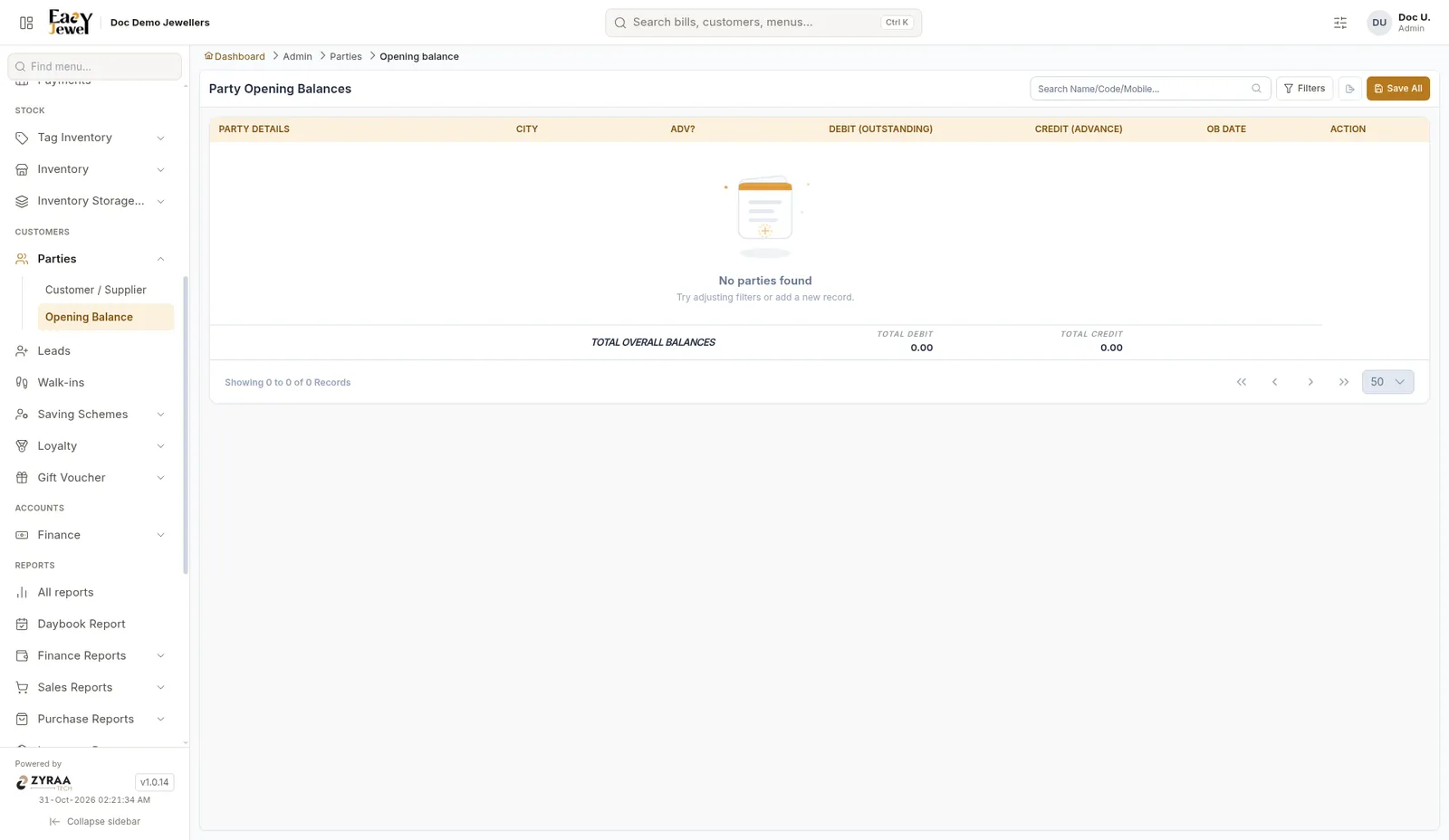This screenshot has width=1449, height=840.
Task: Click the export icon next to Filters
Action: [1349, 89]
